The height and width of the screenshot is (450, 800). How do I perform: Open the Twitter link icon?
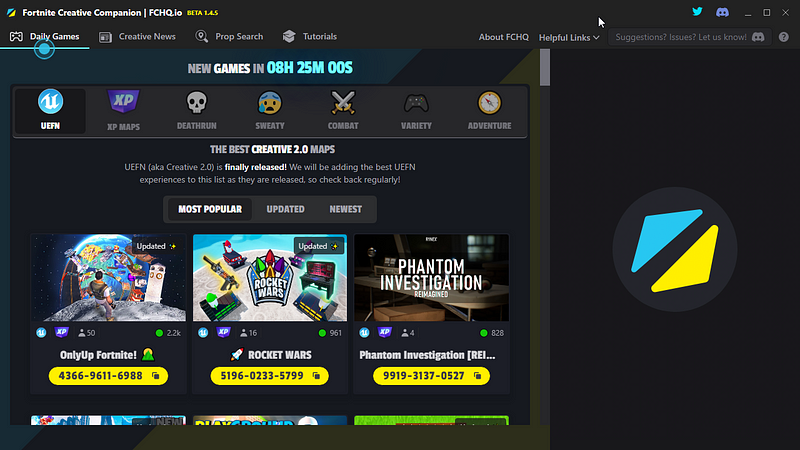[x=697, y=12]
